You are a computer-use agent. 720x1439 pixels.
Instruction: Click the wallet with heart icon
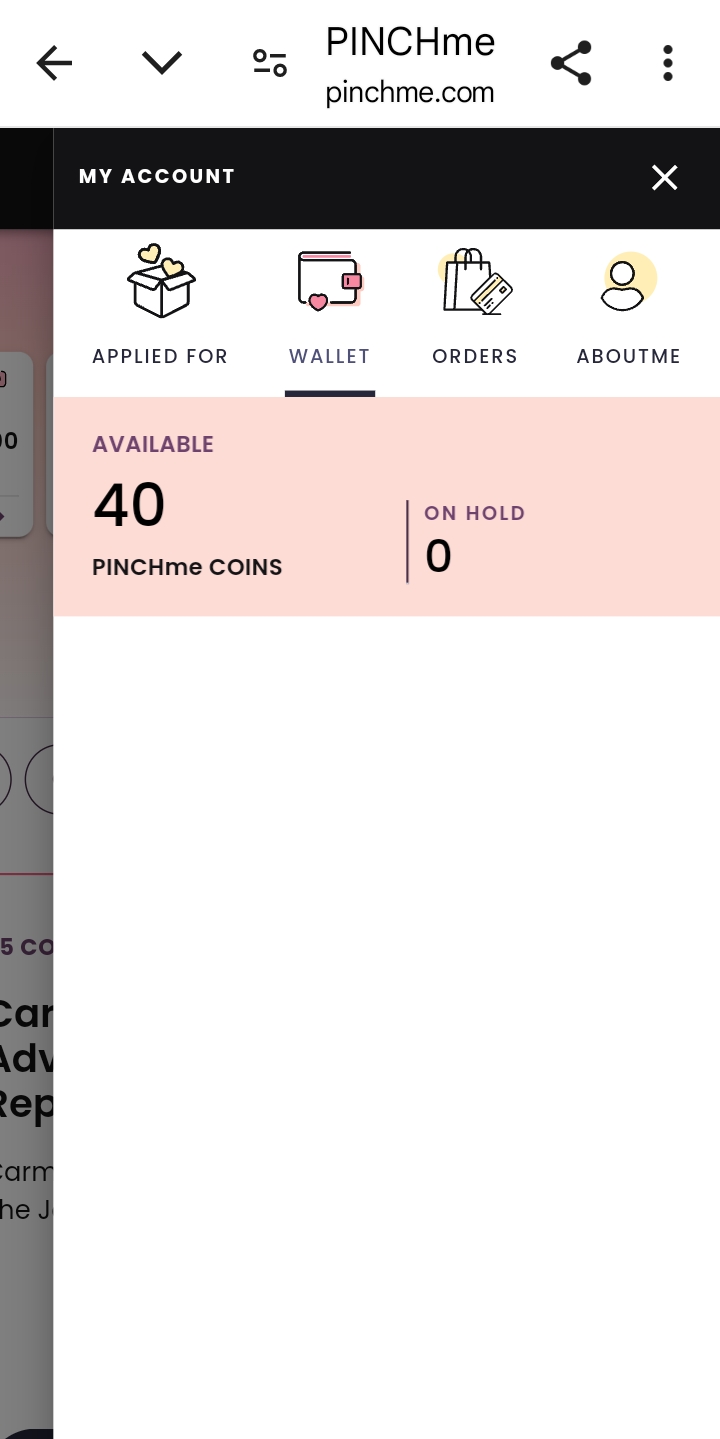(x=329, y=281)
